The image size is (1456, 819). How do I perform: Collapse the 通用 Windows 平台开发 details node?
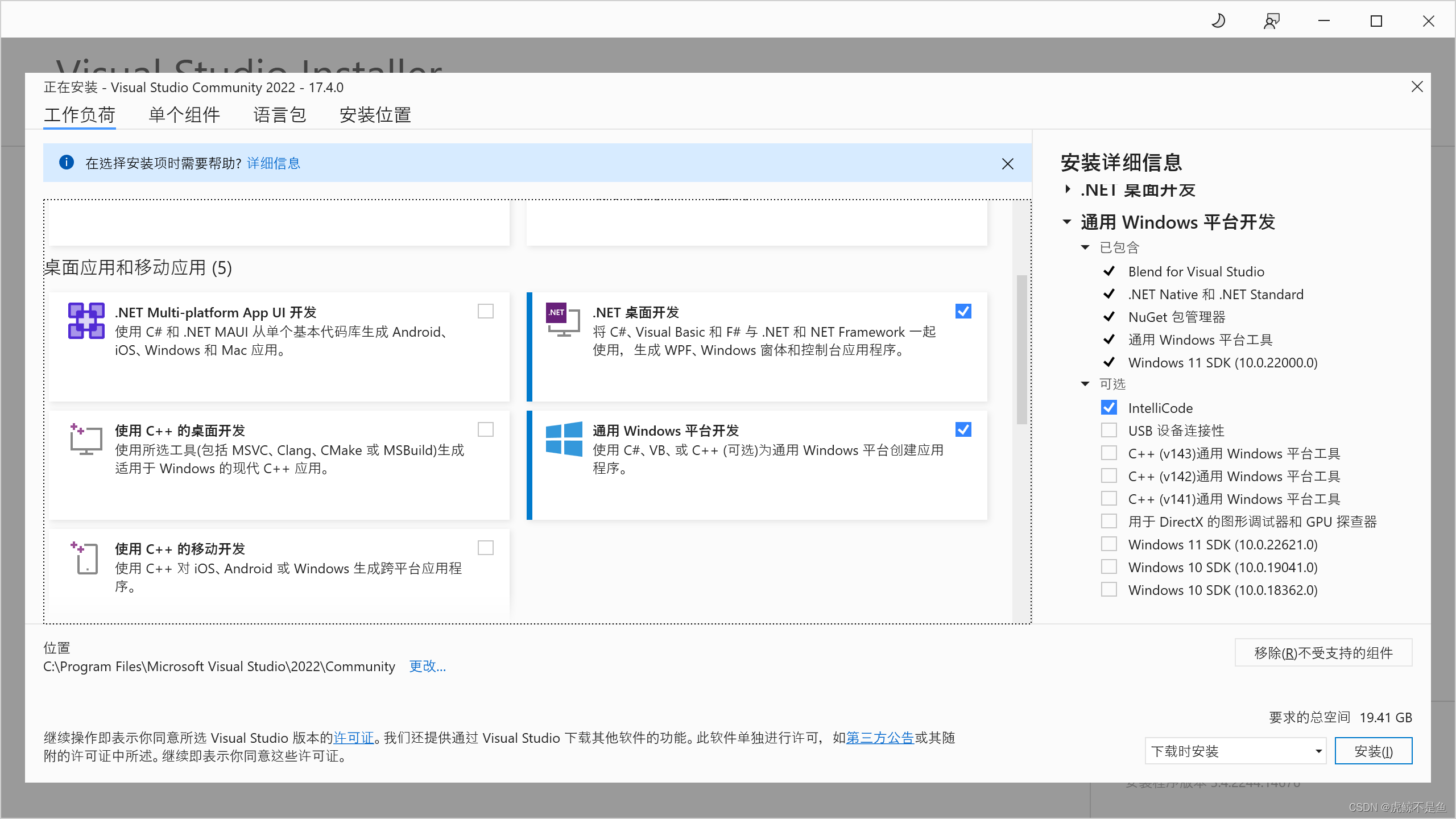[x=1067, y=222]
